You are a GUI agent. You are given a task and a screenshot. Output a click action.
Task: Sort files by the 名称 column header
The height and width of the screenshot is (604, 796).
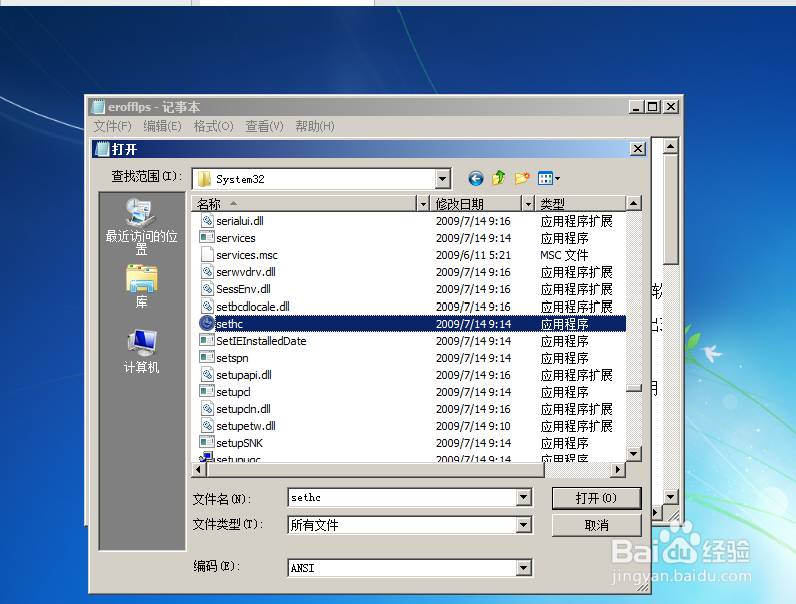tap(304, 204)
